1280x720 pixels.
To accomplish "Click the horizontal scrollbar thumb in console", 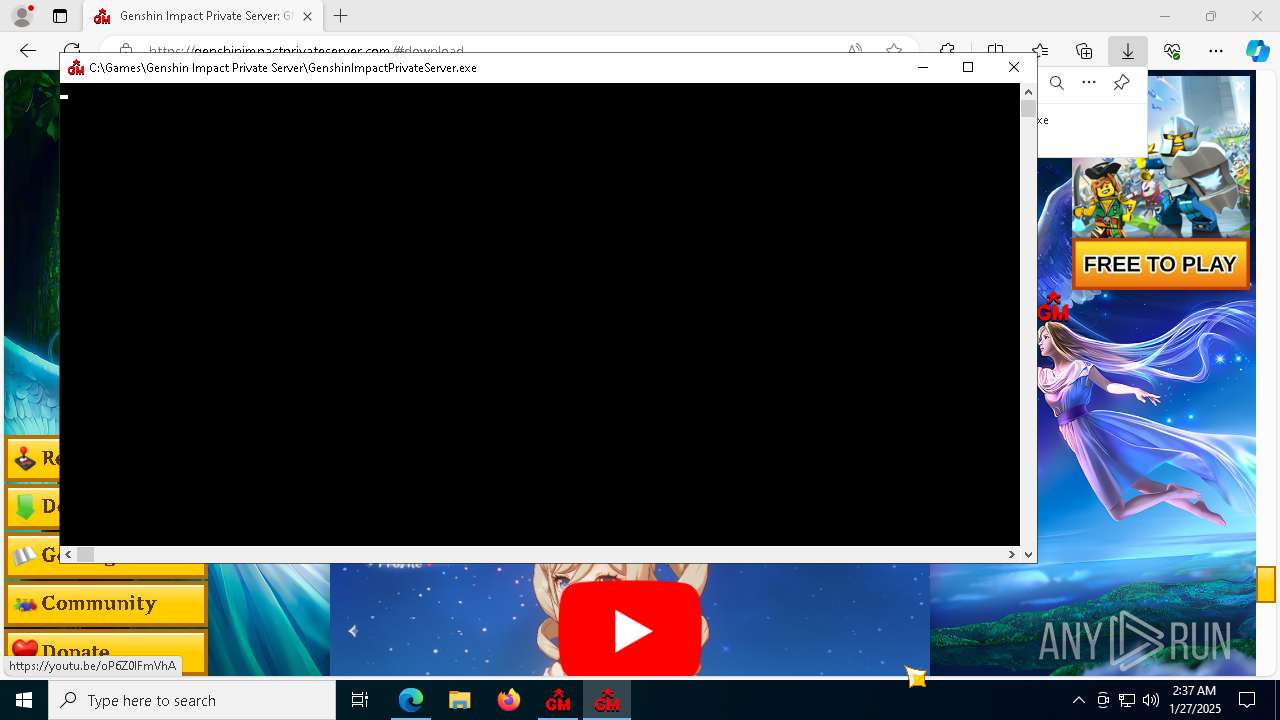I will point(86,554).
